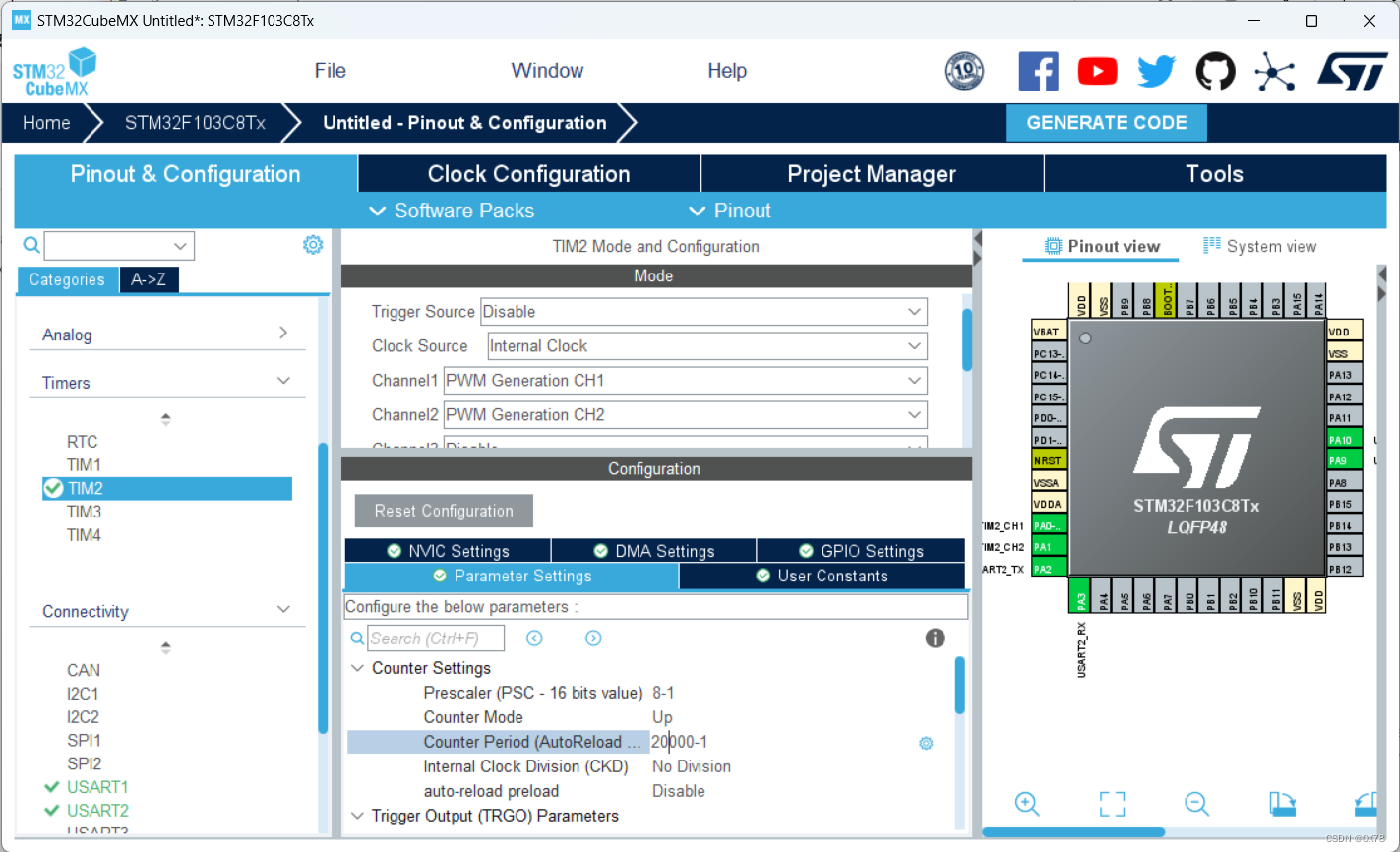This screenshot has width=1400, height=852.
Task: Click the GENERATE CODE button
Action: coord(1107,123)
